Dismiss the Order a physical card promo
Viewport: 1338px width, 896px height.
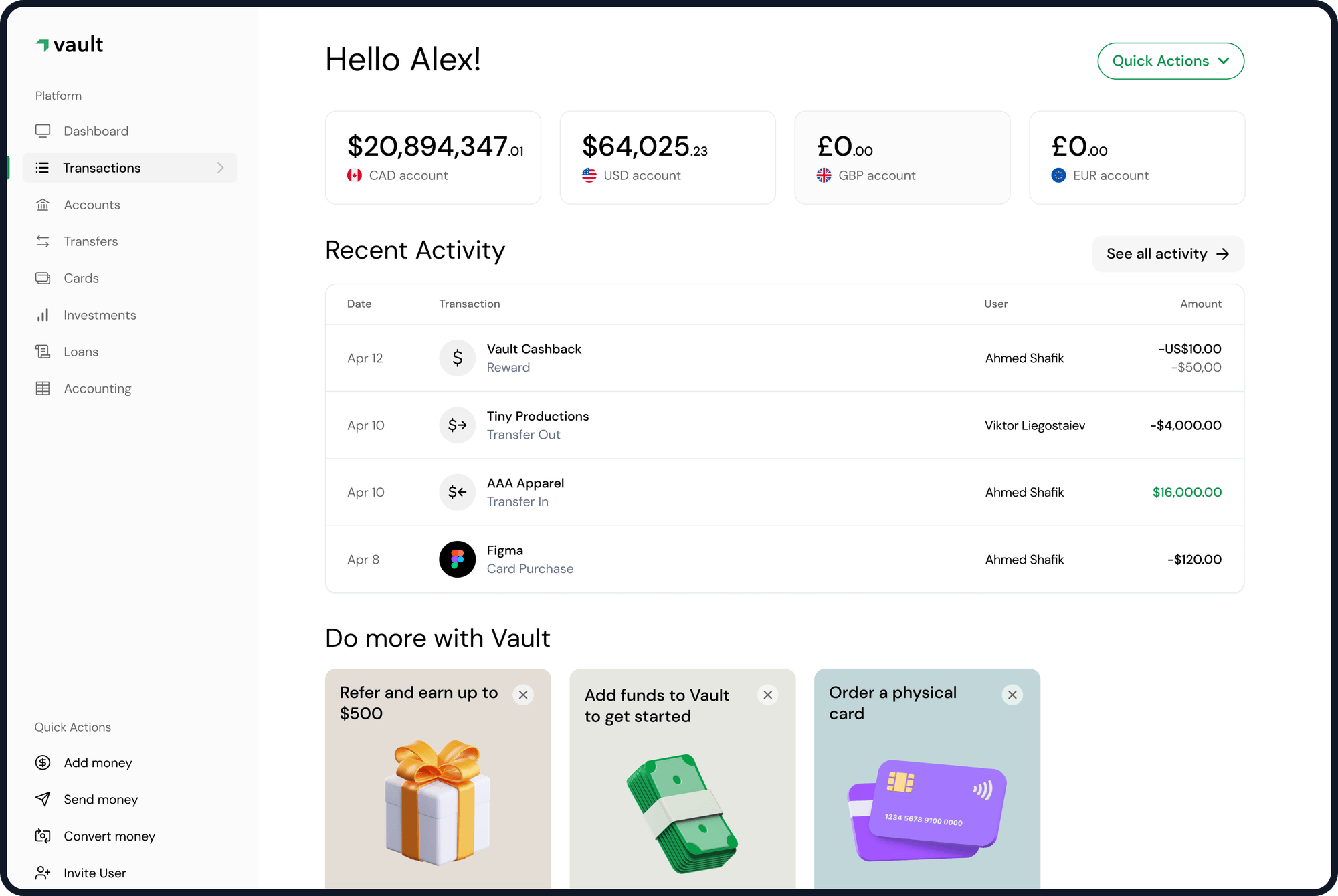click(x=1012, y=695)
